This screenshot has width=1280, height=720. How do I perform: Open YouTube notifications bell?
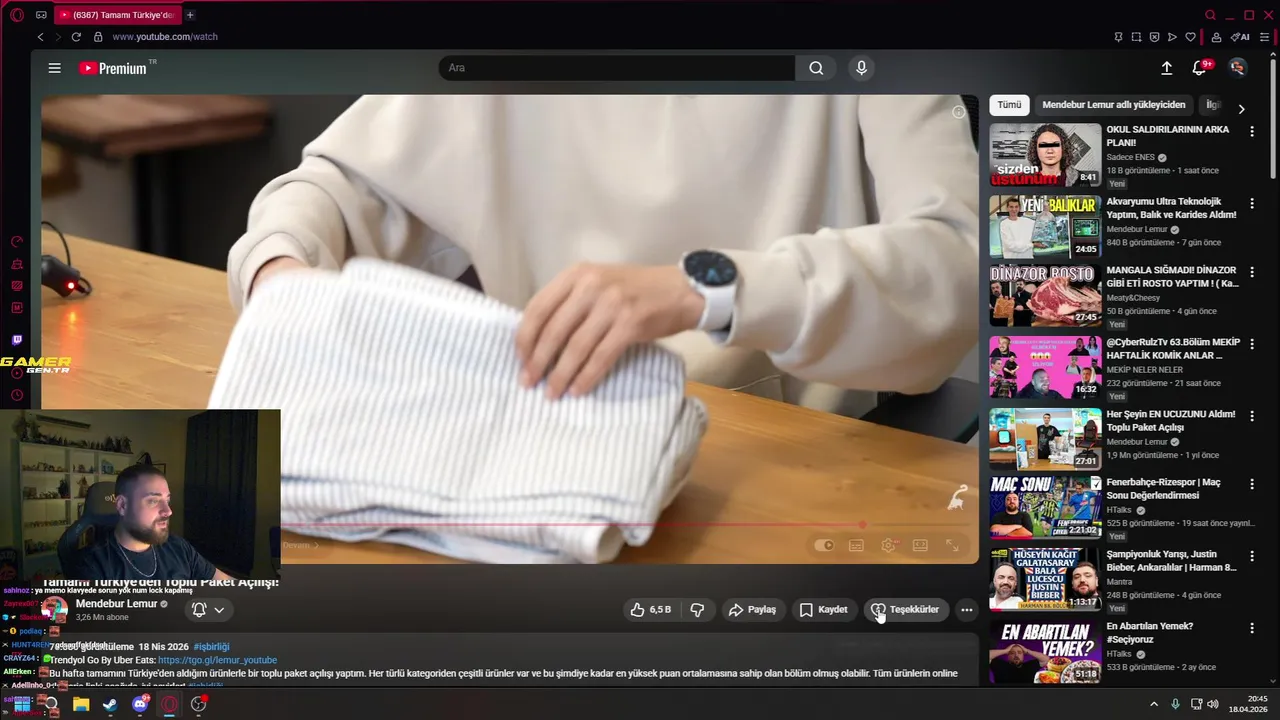1199,68
